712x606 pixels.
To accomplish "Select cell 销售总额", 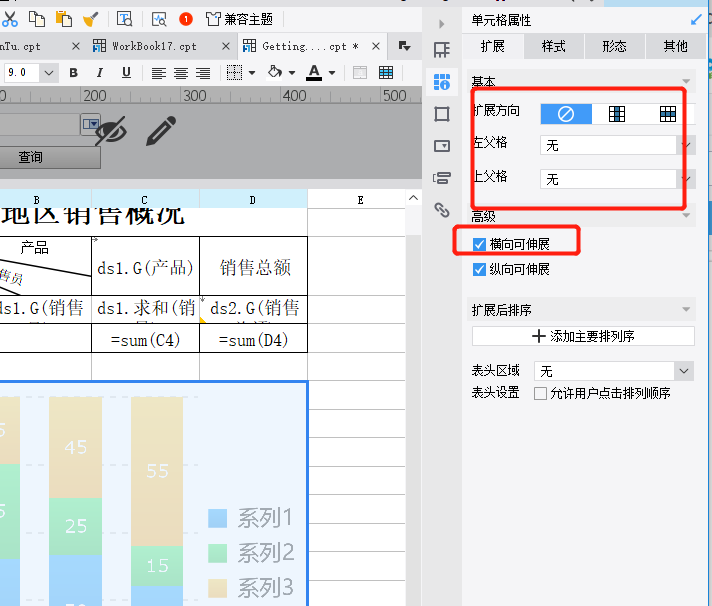I will coord(254,266).
